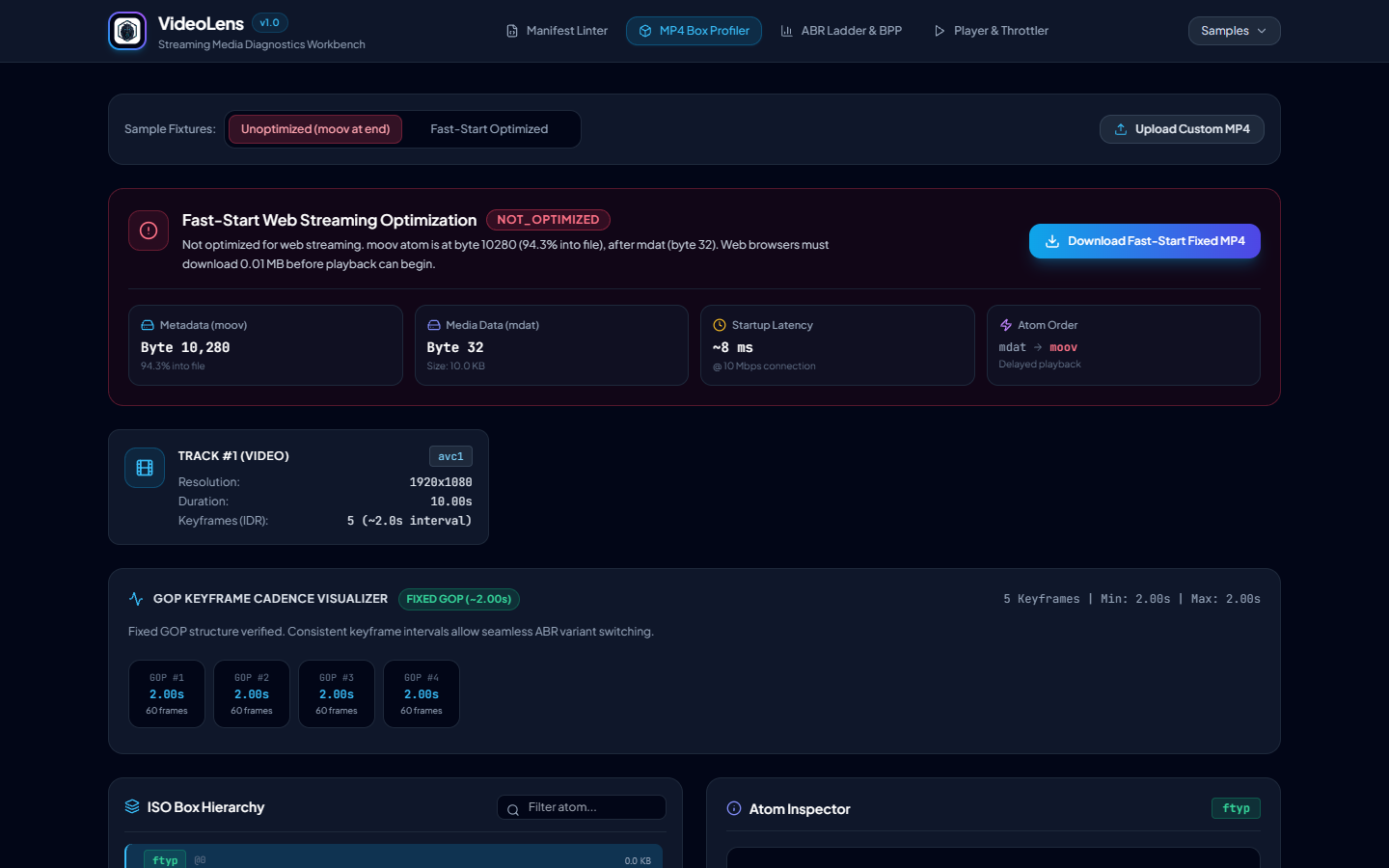The image size is (1389, 868).
Task: Click the upload arrow icon
Action: coord(1121,129)
